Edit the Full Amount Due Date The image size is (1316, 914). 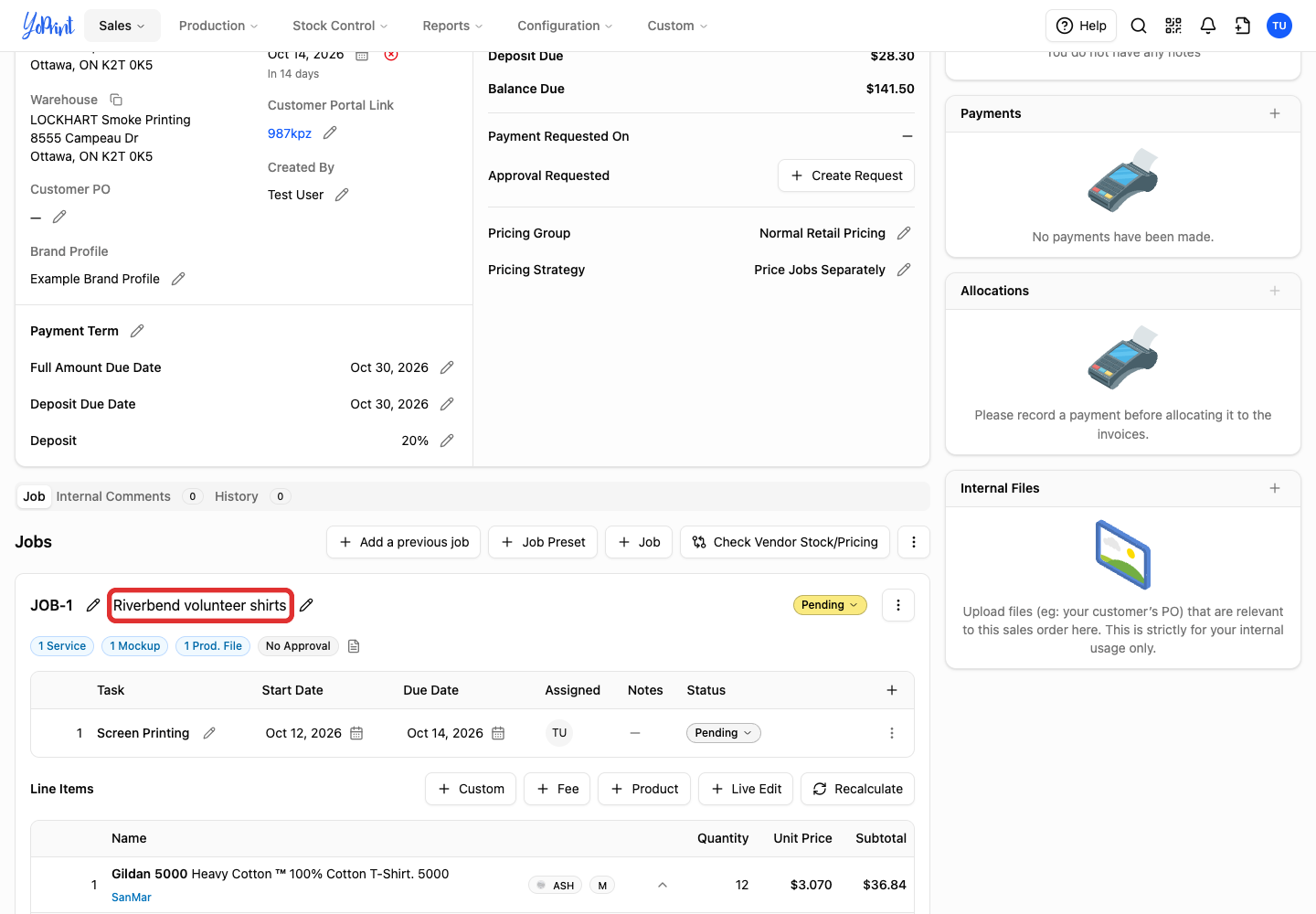[447, 367]
